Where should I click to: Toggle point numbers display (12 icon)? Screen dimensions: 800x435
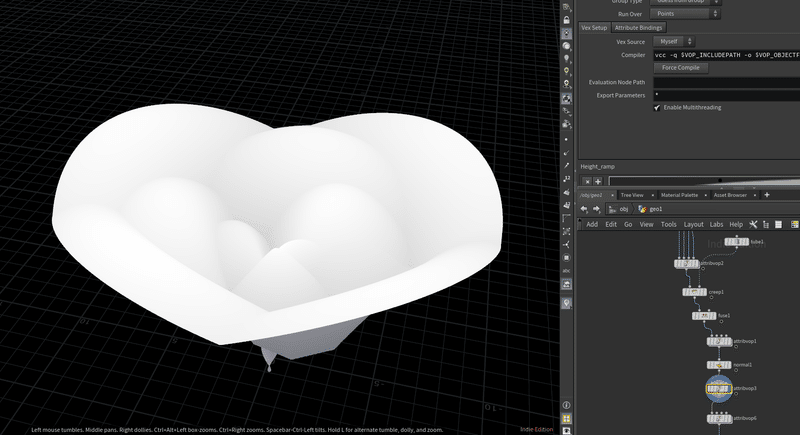pos(566,178)
